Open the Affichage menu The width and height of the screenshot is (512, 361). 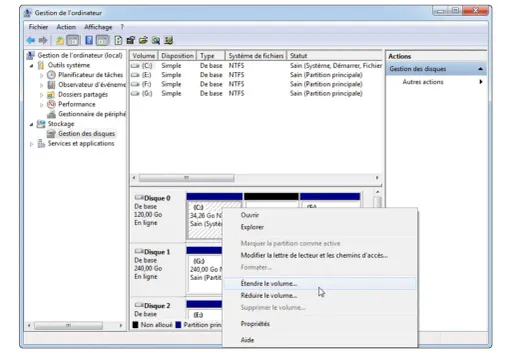click(98, 27)
